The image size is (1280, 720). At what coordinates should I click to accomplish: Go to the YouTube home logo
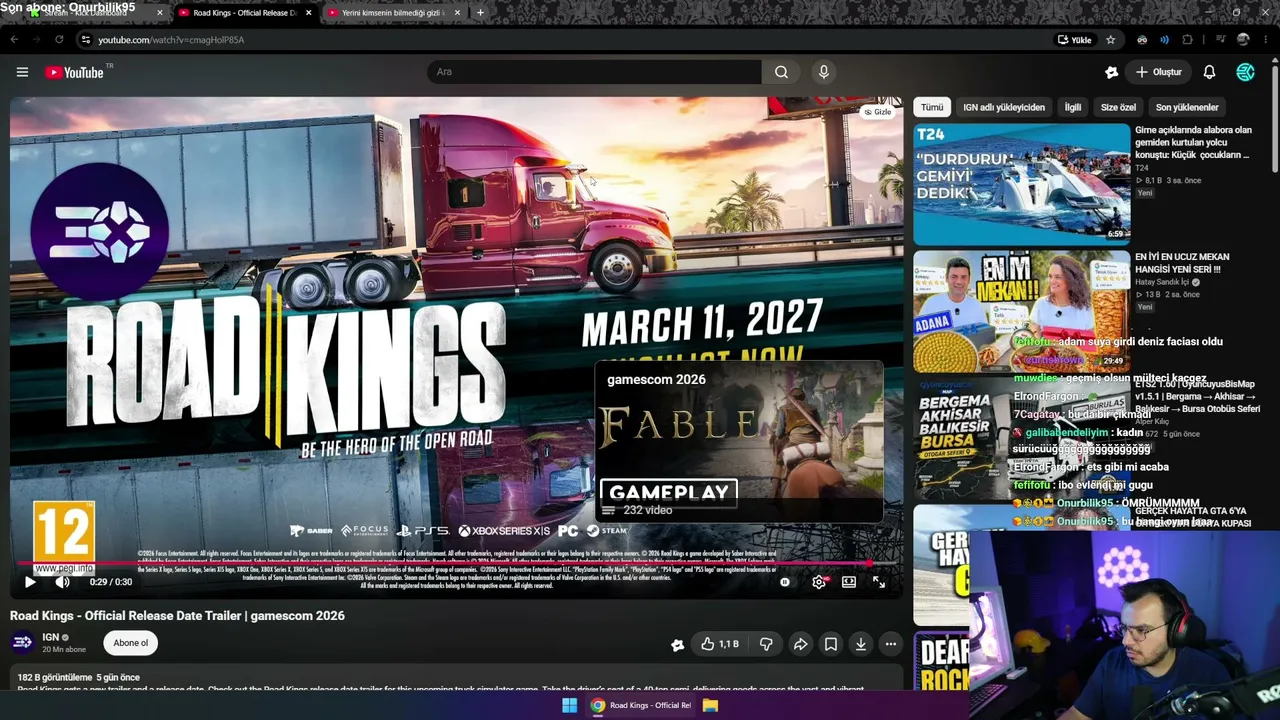75,72
